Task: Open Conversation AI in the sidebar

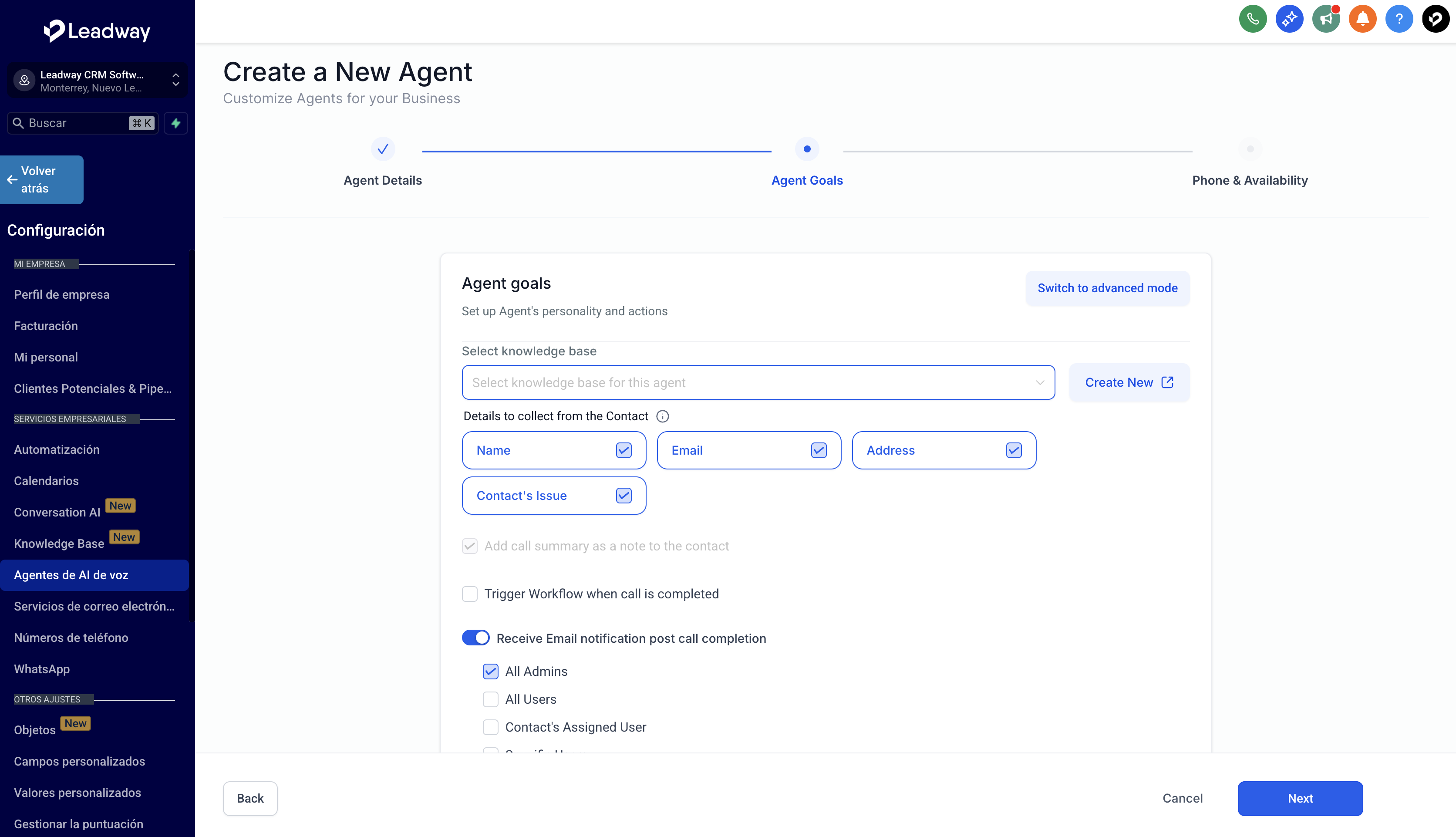Action: [57, 512]
